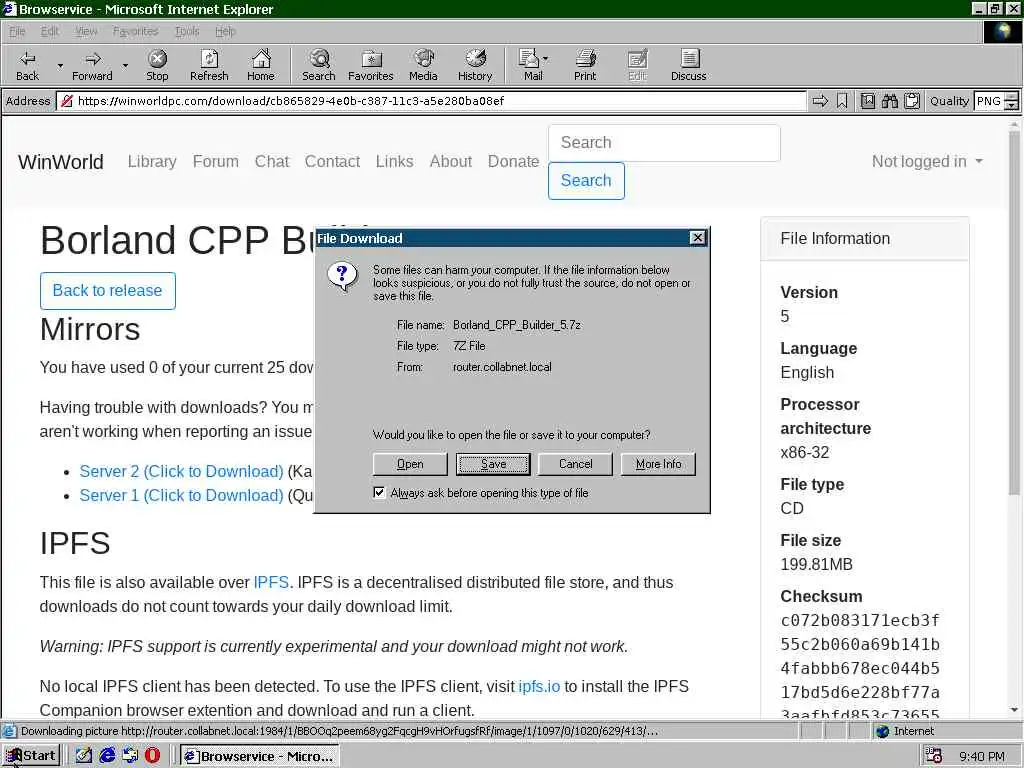Click the WinWorld site logo text
1024x768 pixels.
point(61,162)
